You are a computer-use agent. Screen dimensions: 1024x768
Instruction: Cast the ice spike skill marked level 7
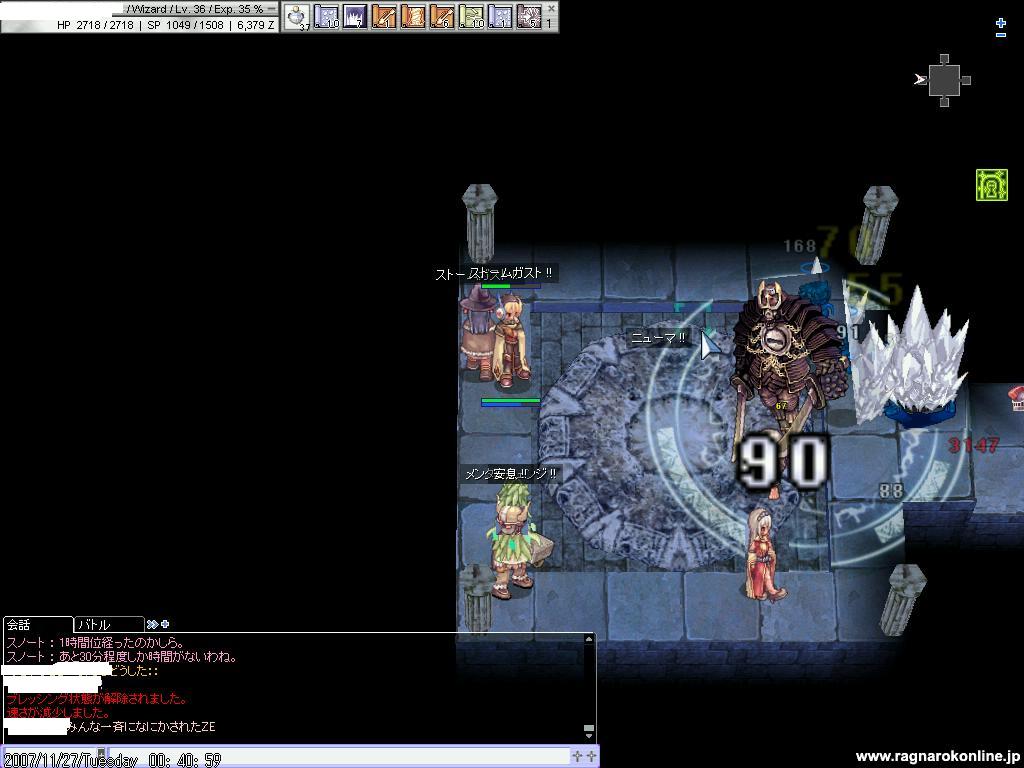click(x=355, y=16)
